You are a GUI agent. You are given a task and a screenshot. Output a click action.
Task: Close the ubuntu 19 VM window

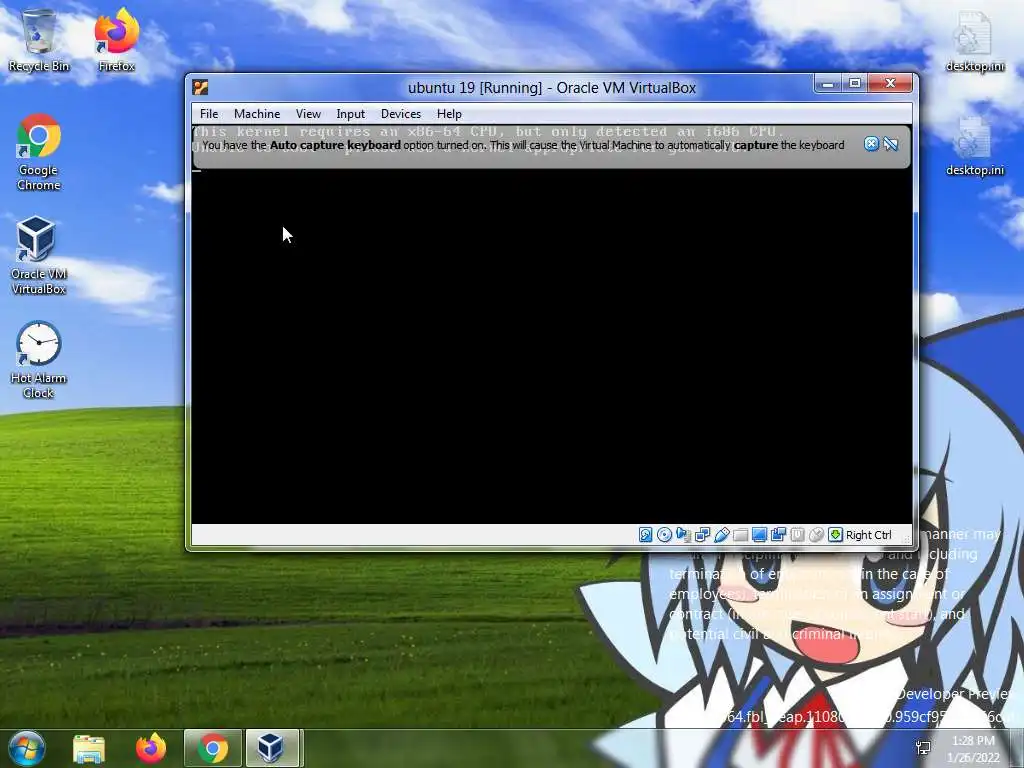point(890,84)
